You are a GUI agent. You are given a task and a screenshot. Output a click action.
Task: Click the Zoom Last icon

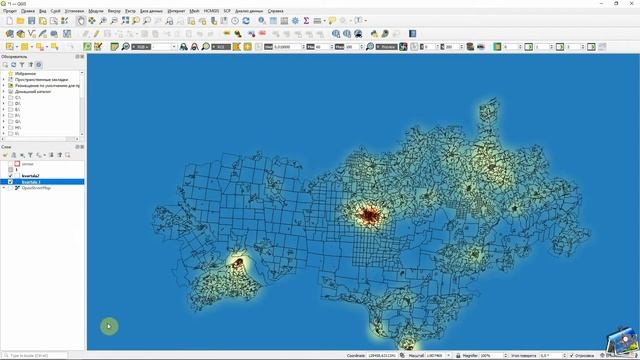pyautogui.click(x=169, y=20)
